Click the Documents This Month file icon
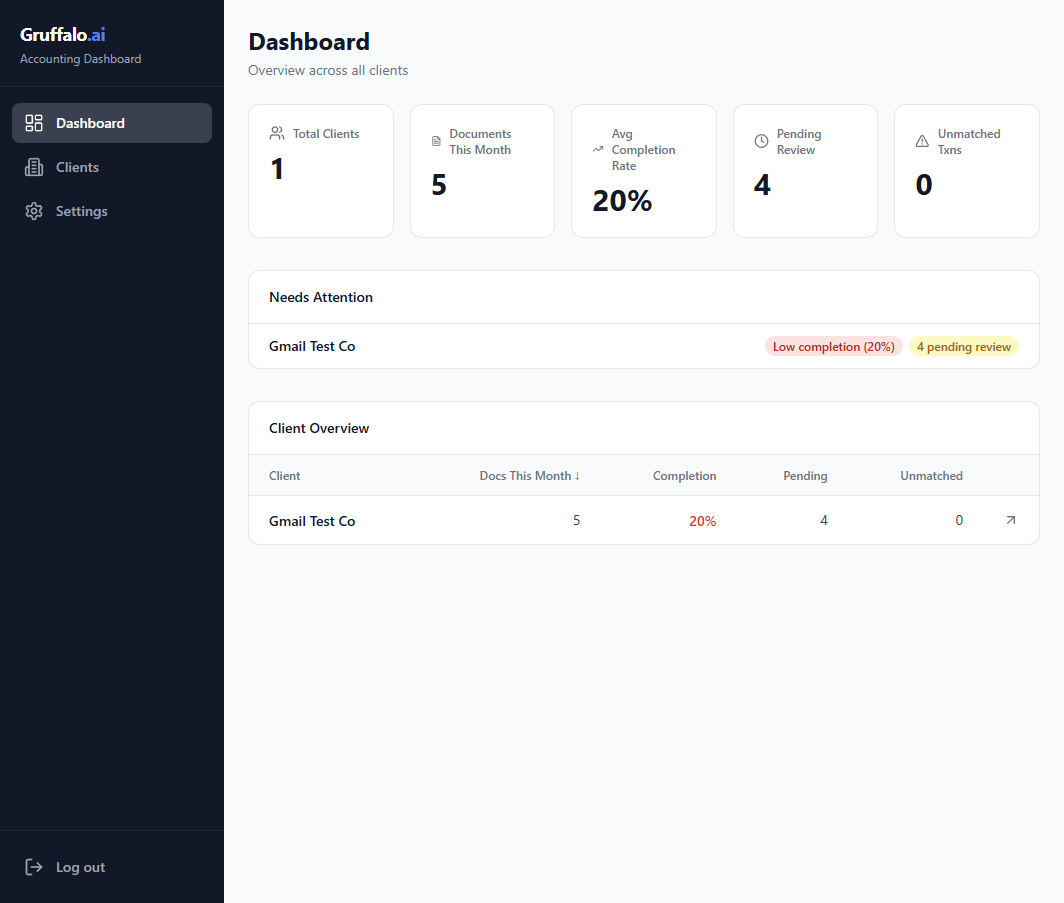 point(436,142)
